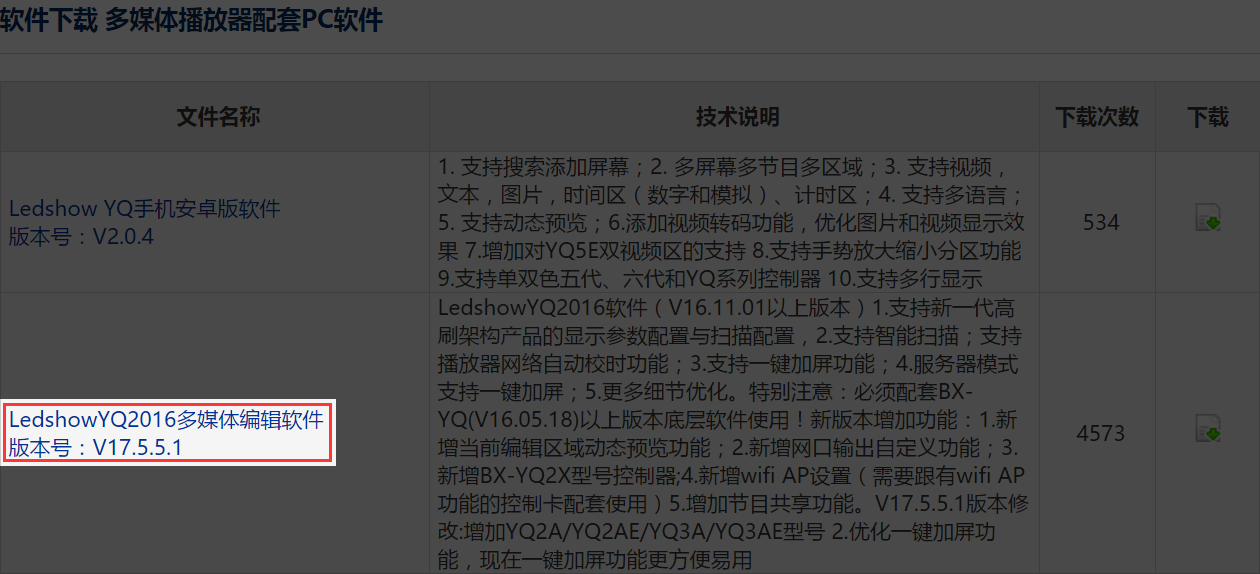Click the 版本号：V2.0.4 version text
This screenshot has width=1260, height=574.
click(x=82, y=237)
